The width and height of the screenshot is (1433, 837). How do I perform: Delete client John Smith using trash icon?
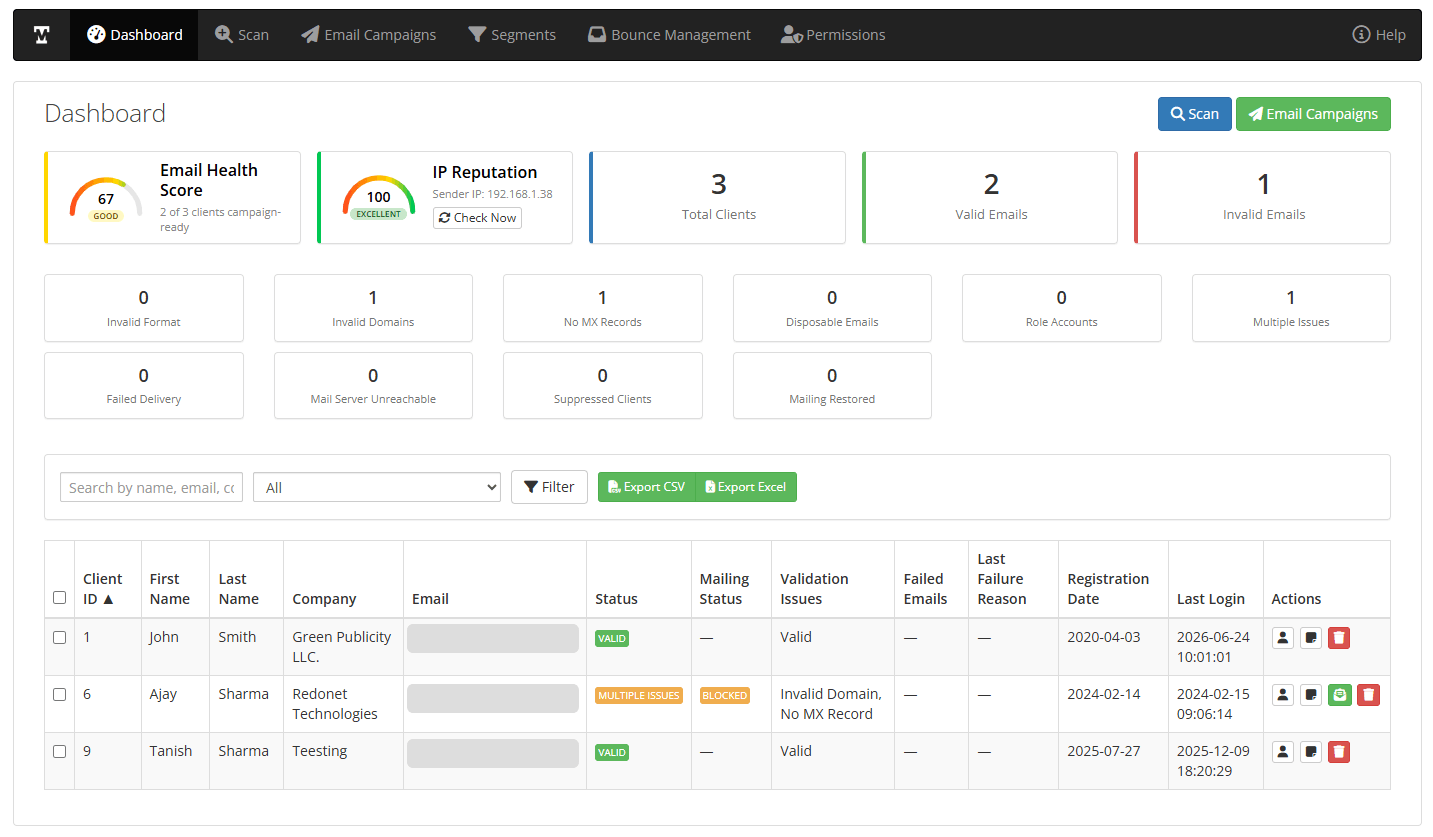pyautogui.click(x=1339, y=637)
